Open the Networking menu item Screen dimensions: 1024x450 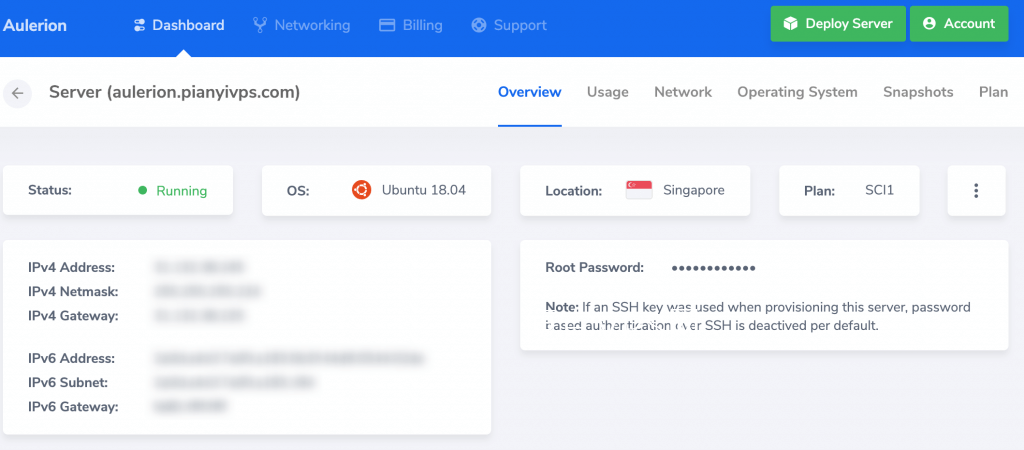point(302,25)
